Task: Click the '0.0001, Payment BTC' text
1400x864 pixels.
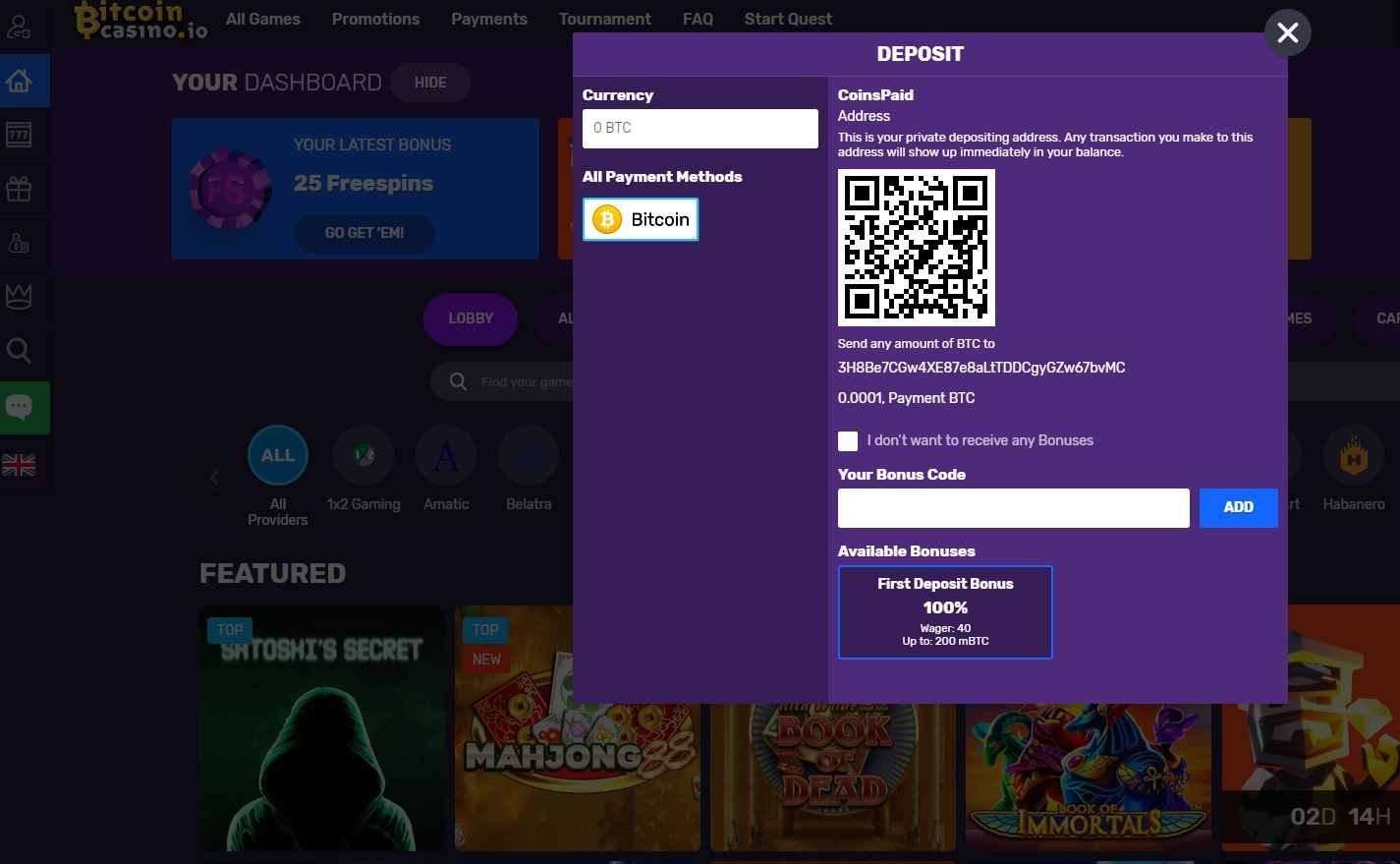Action: 906,398
